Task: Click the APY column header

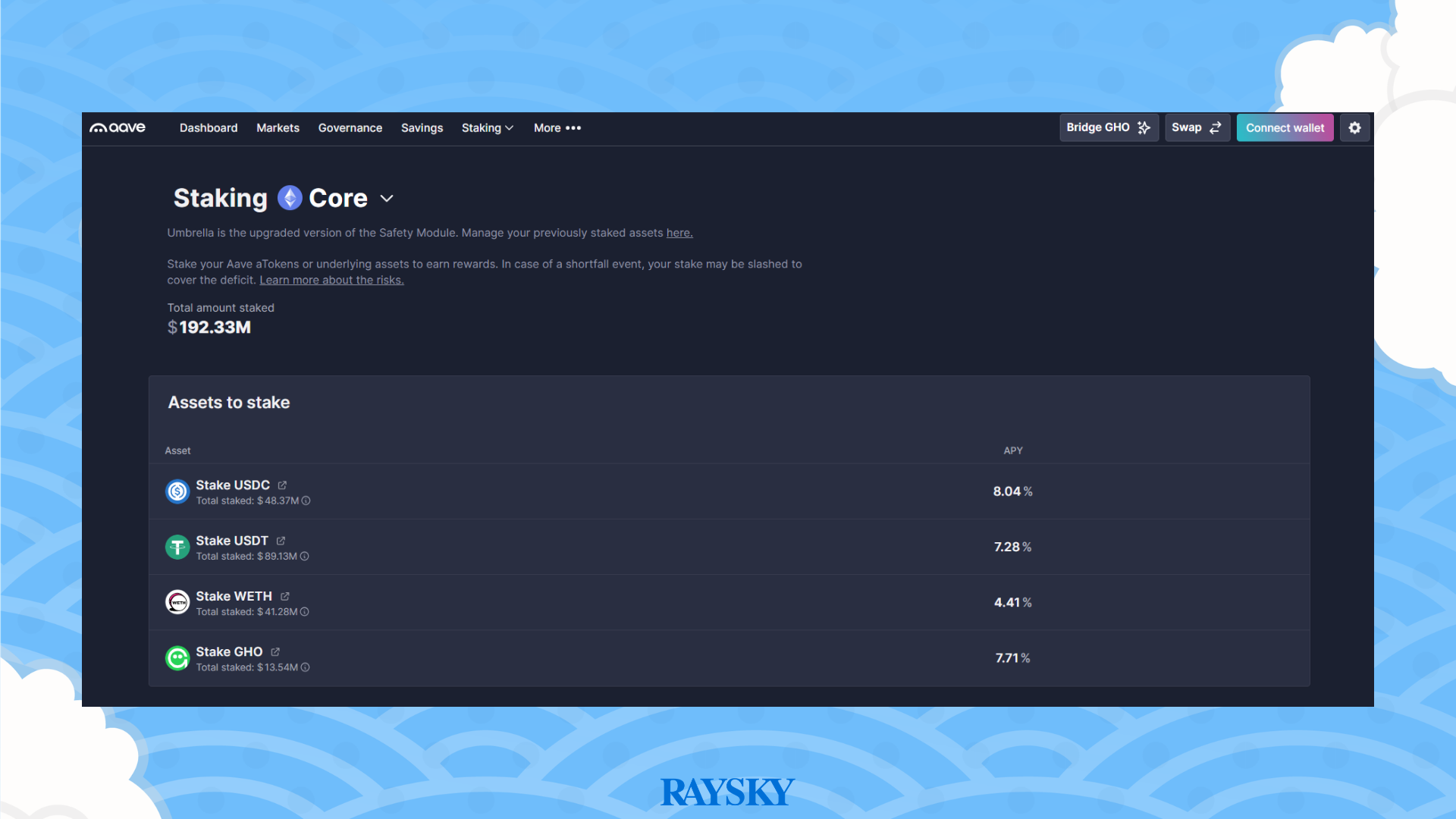Action: point(1013,450)
